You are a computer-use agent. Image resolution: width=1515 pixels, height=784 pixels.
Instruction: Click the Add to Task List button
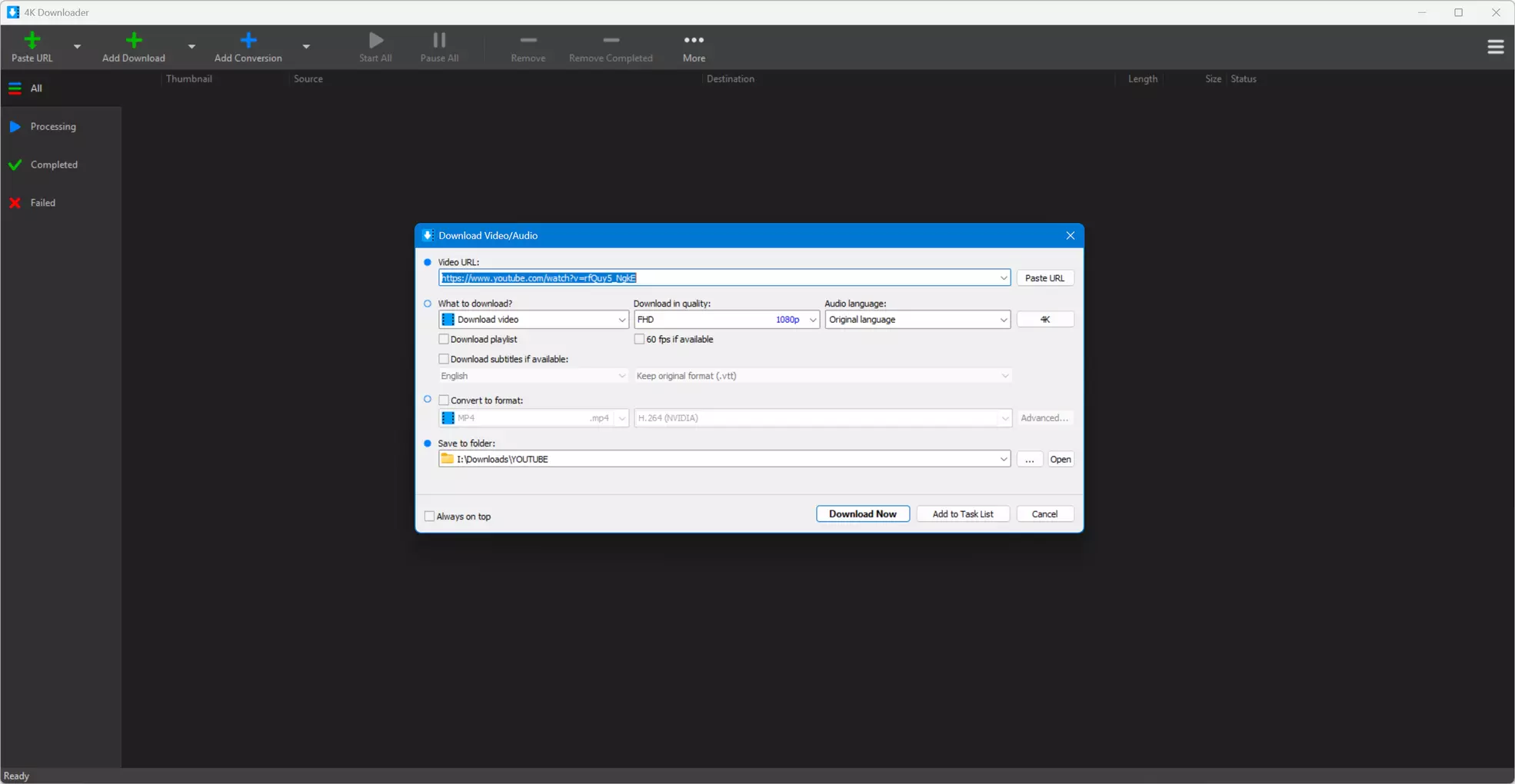963,513
